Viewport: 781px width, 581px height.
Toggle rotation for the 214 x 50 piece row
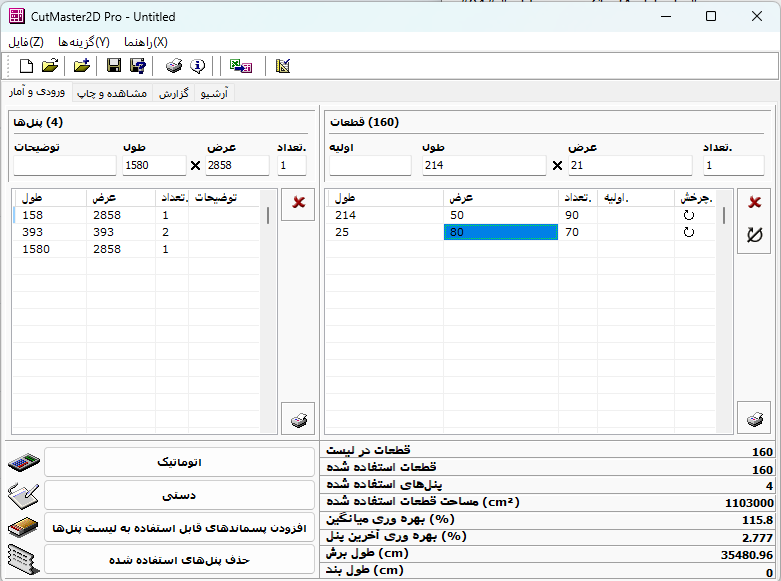[x=688, y=215]
